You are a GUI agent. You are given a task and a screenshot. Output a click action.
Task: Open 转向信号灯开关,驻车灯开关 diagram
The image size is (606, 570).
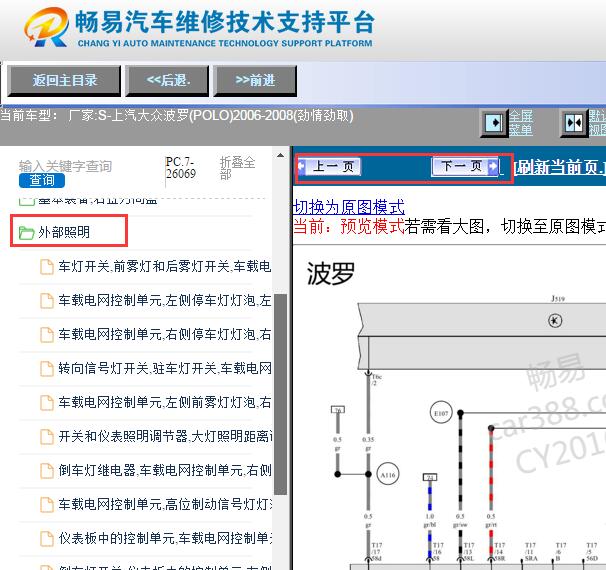165,368
